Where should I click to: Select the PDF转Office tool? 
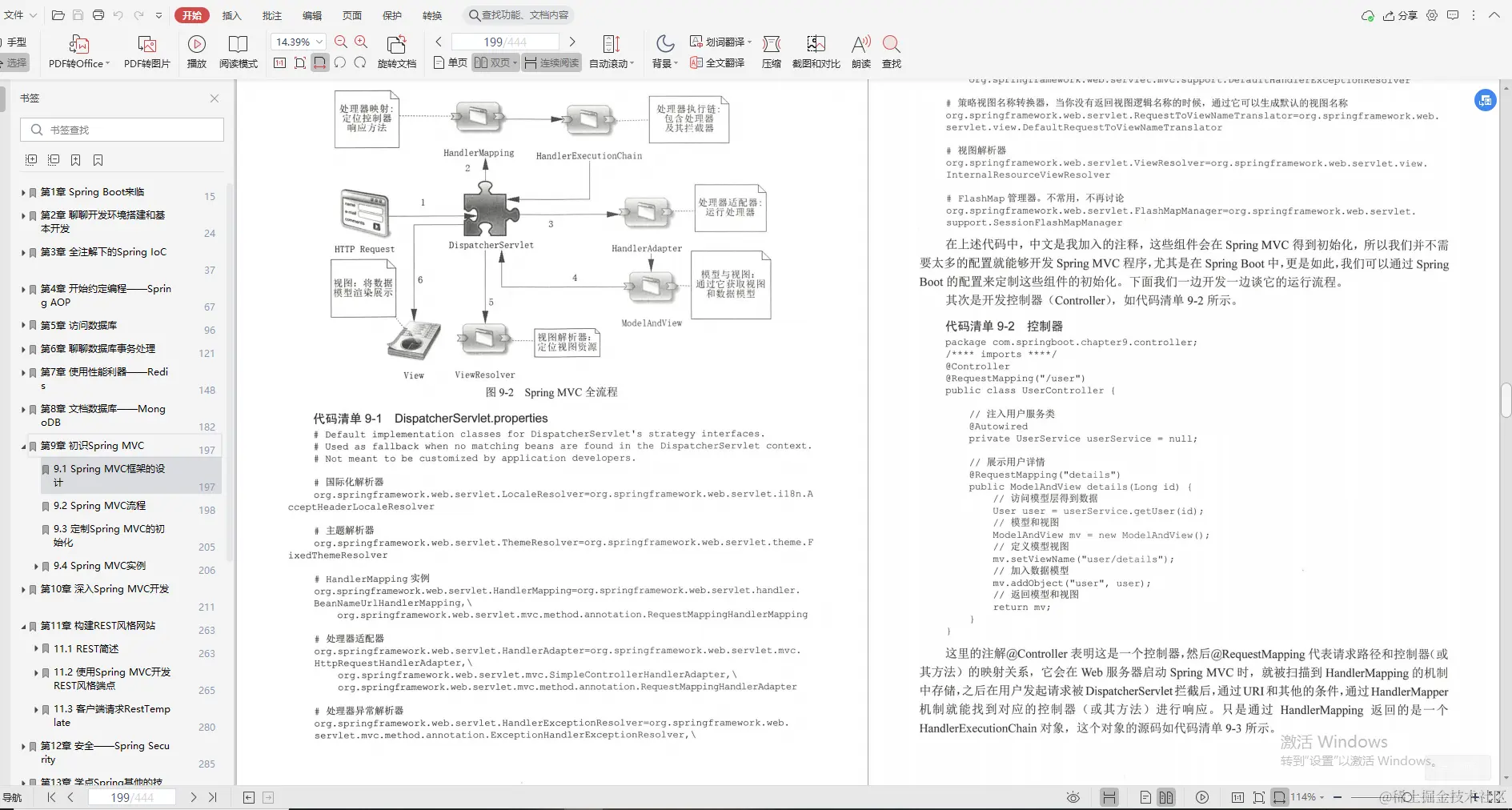[78, 50]
